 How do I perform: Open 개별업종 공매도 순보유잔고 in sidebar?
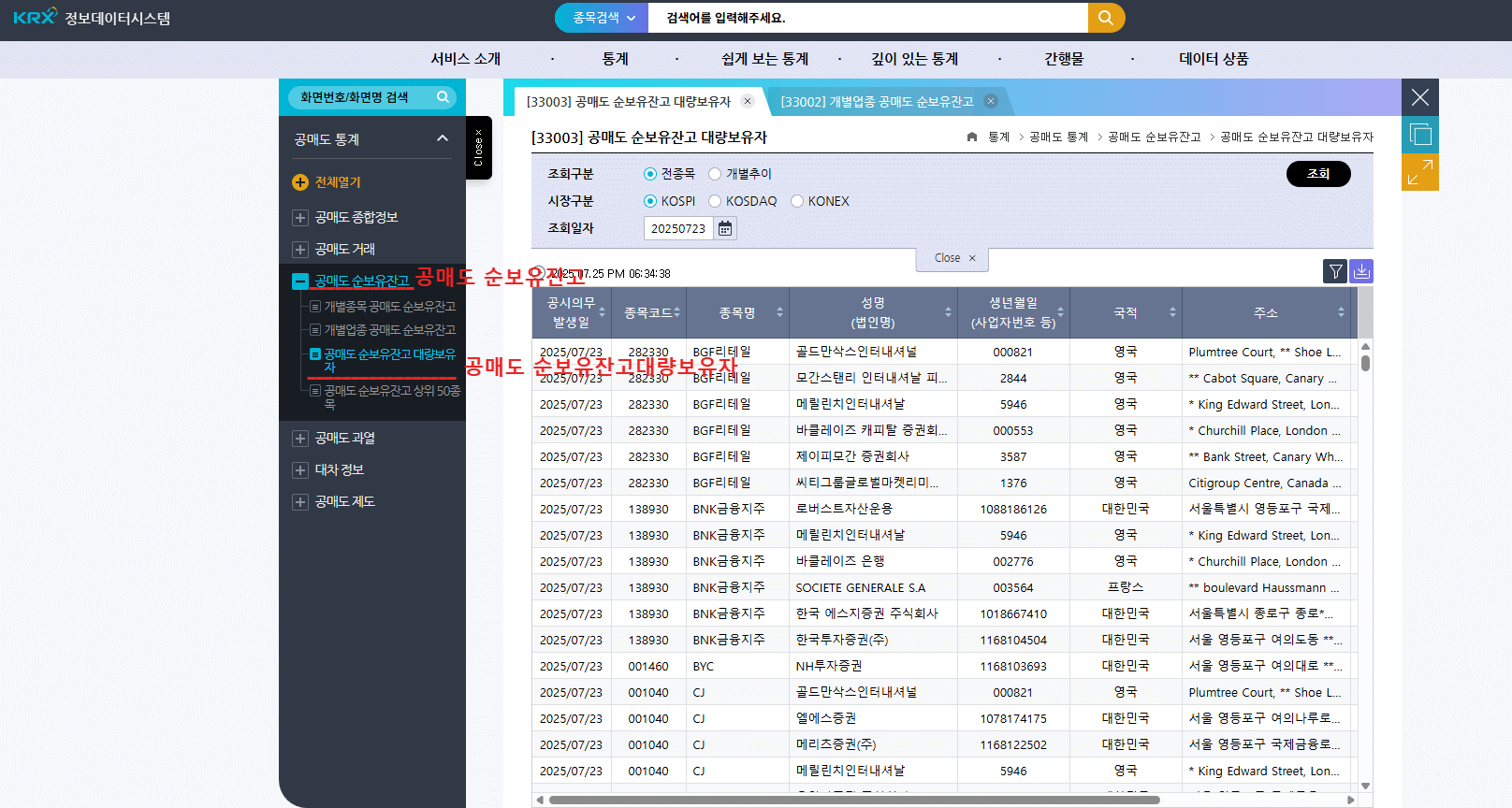click(389, 330)
